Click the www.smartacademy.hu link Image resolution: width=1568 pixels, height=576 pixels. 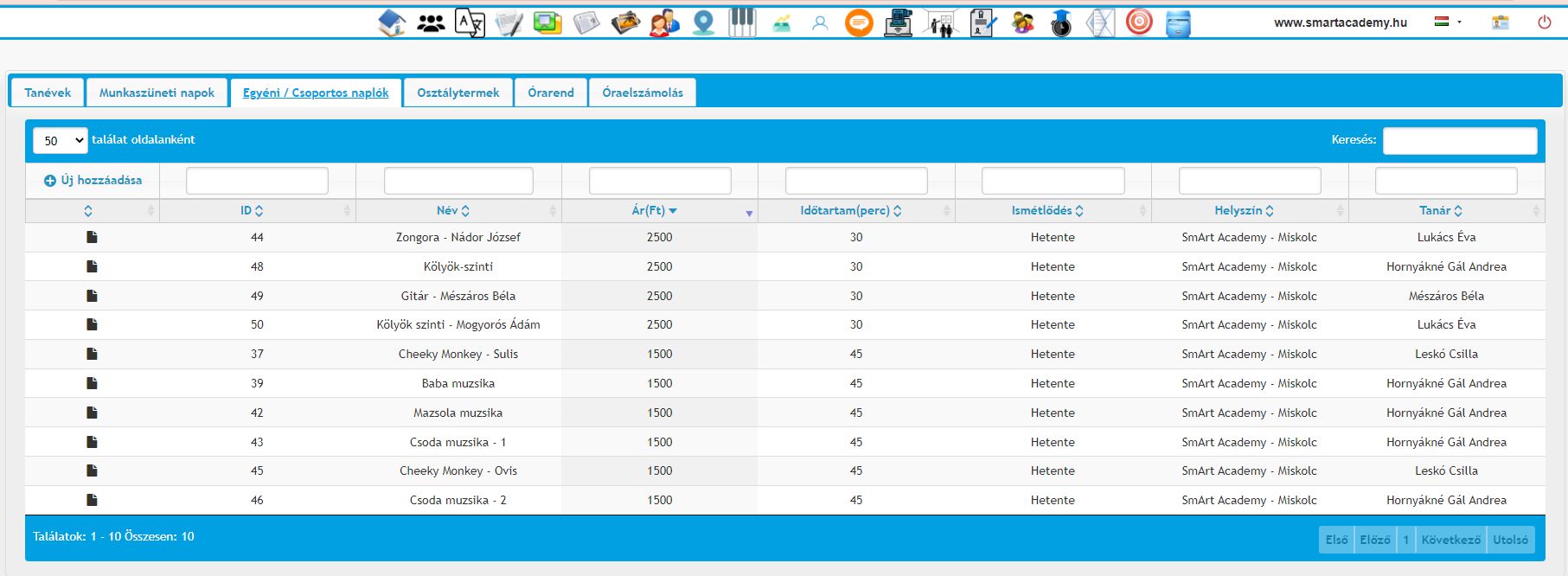tap(1340, 22)
